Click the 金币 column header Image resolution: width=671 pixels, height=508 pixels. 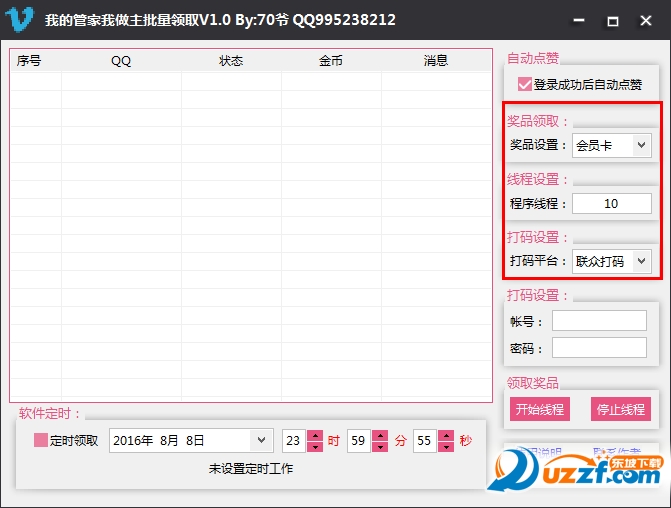click(331, 61)
